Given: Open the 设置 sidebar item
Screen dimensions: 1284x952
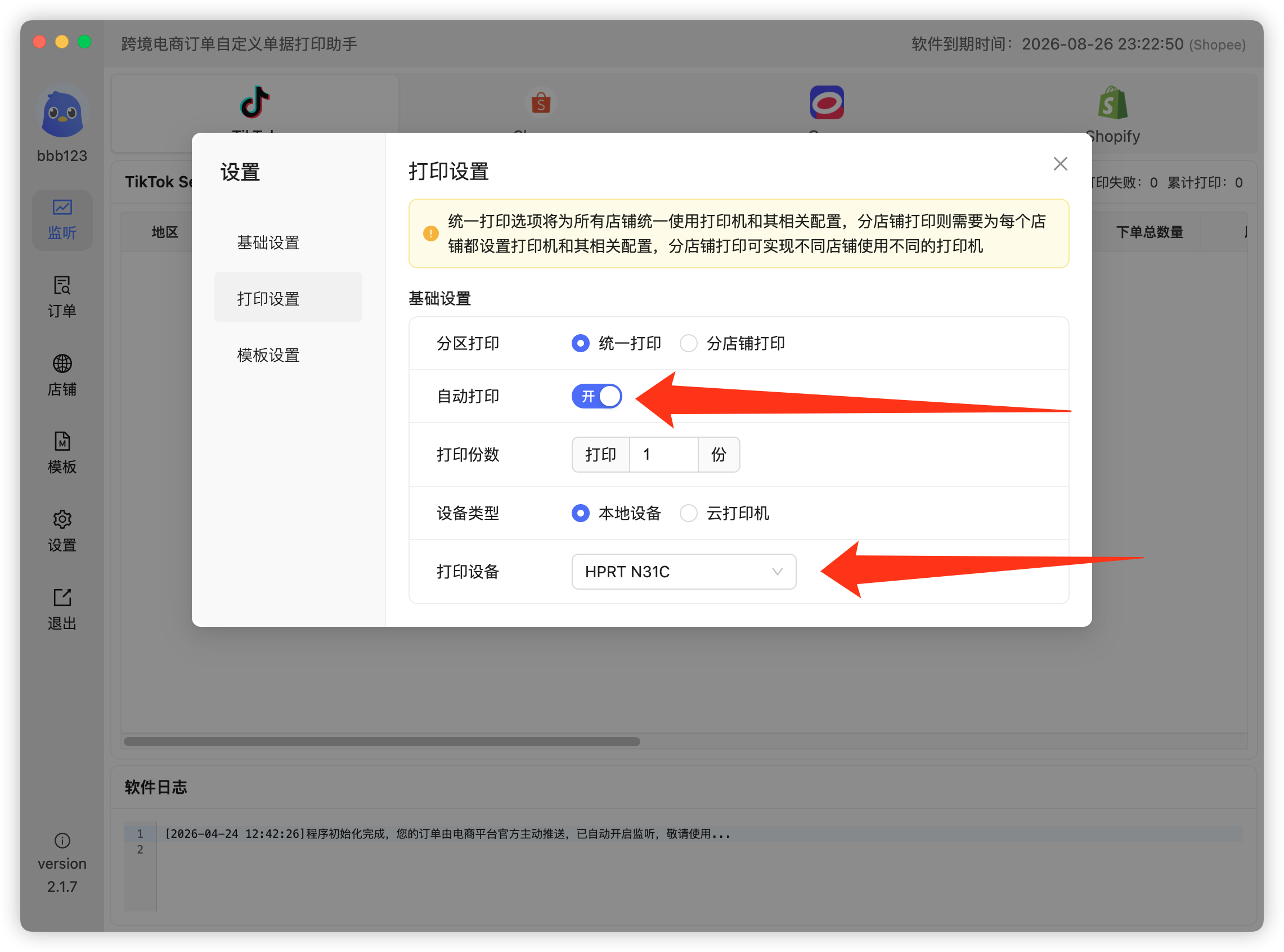Looking at the screenshot, I should (62, 531).
